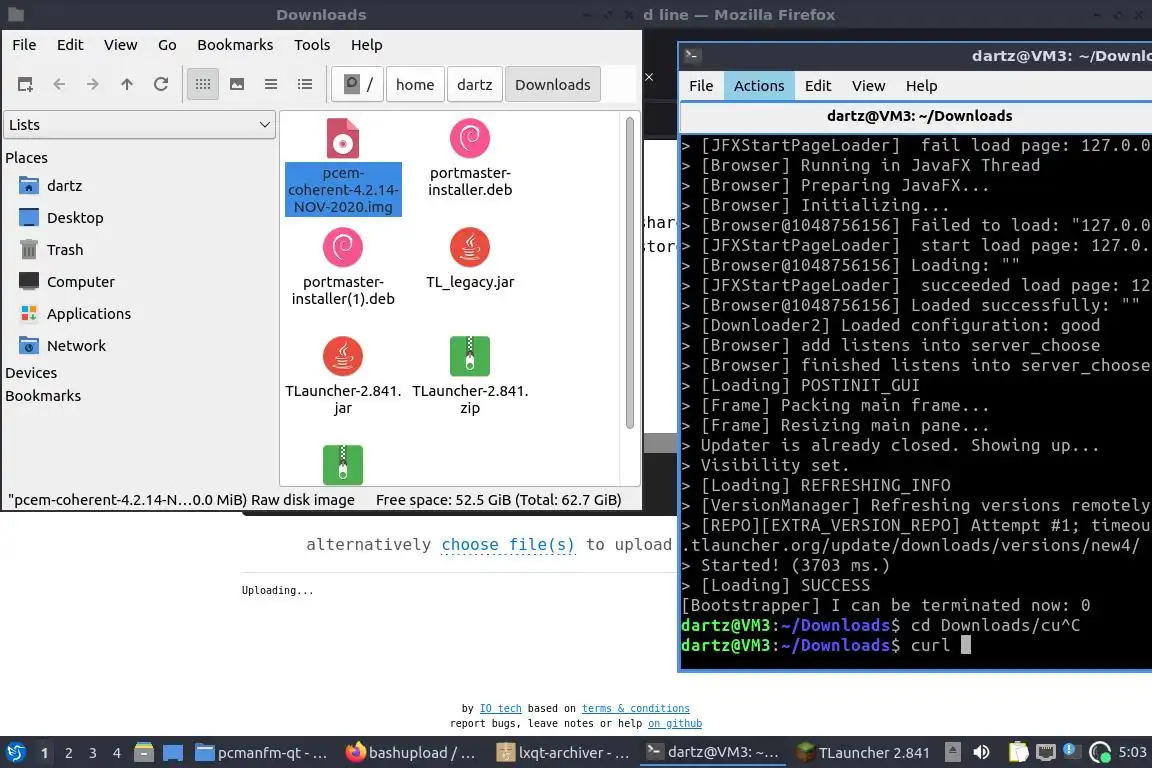The height and width of the screenshot is (768, 1152).
Task: Open File menu in file manager
Action: (24, 45)
